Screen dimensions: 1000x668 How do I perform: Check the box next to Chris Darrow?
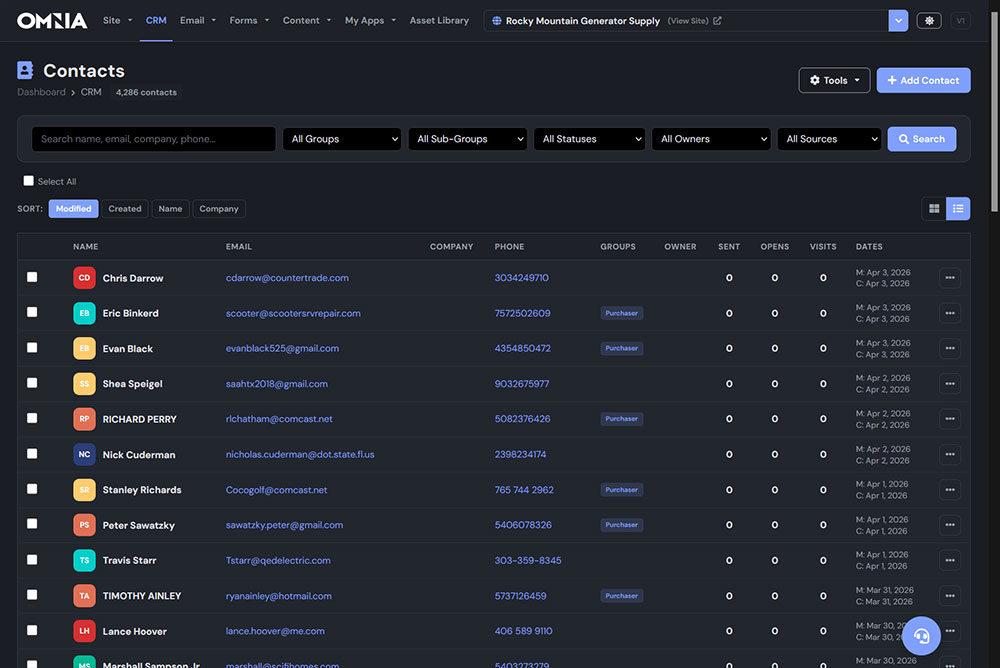30,277
